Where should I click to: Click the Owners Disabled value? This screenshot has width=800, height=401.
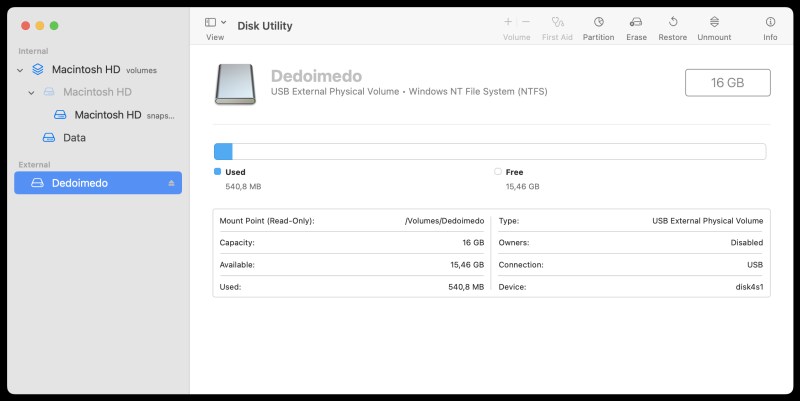tap(747, 242)
